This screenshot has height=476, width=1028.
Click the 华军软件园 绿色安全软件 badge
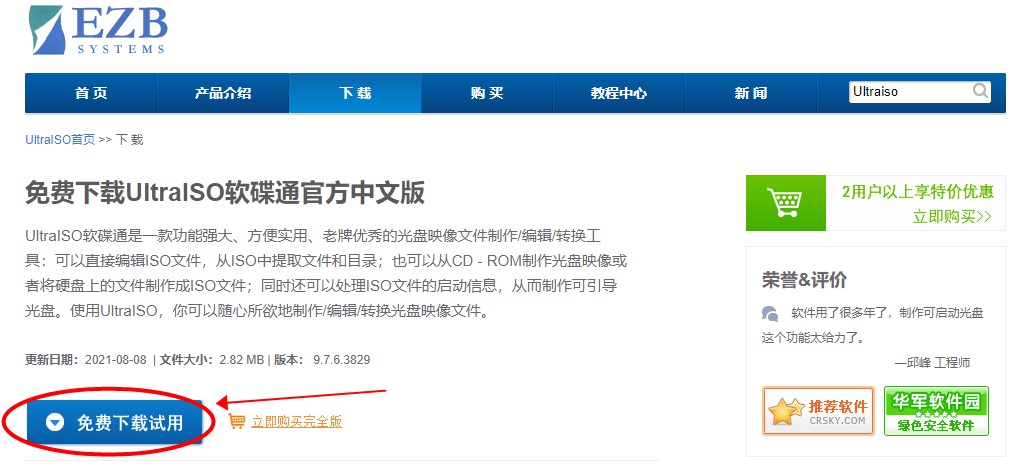click(936, 411)
